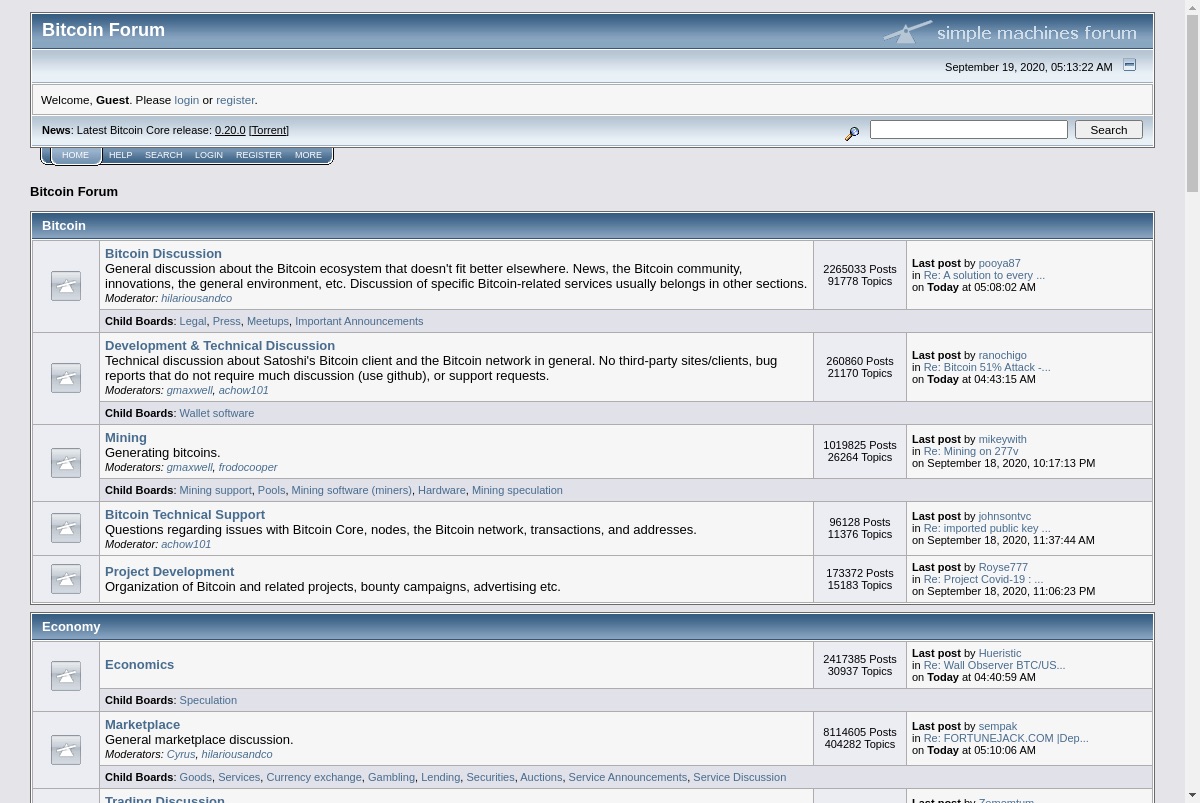Click the login link in welcome message

tap(186, 100)
